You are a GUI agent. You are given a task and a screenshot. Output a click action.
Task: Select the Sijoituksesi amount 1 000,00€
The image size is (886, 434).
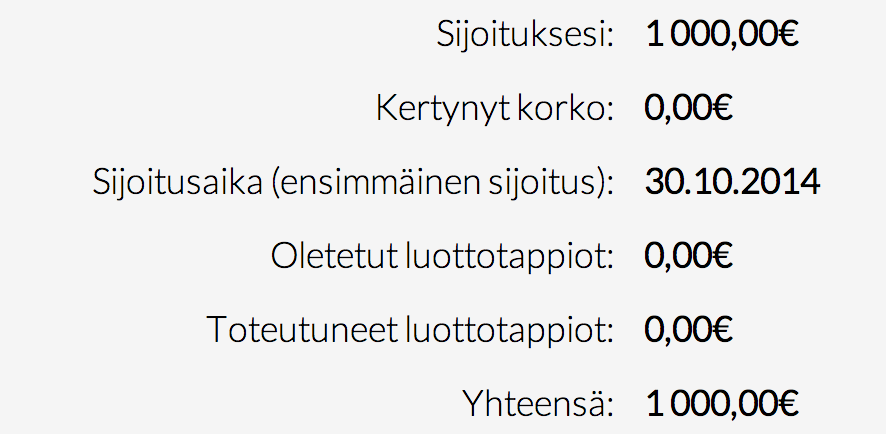coord(722,34)
